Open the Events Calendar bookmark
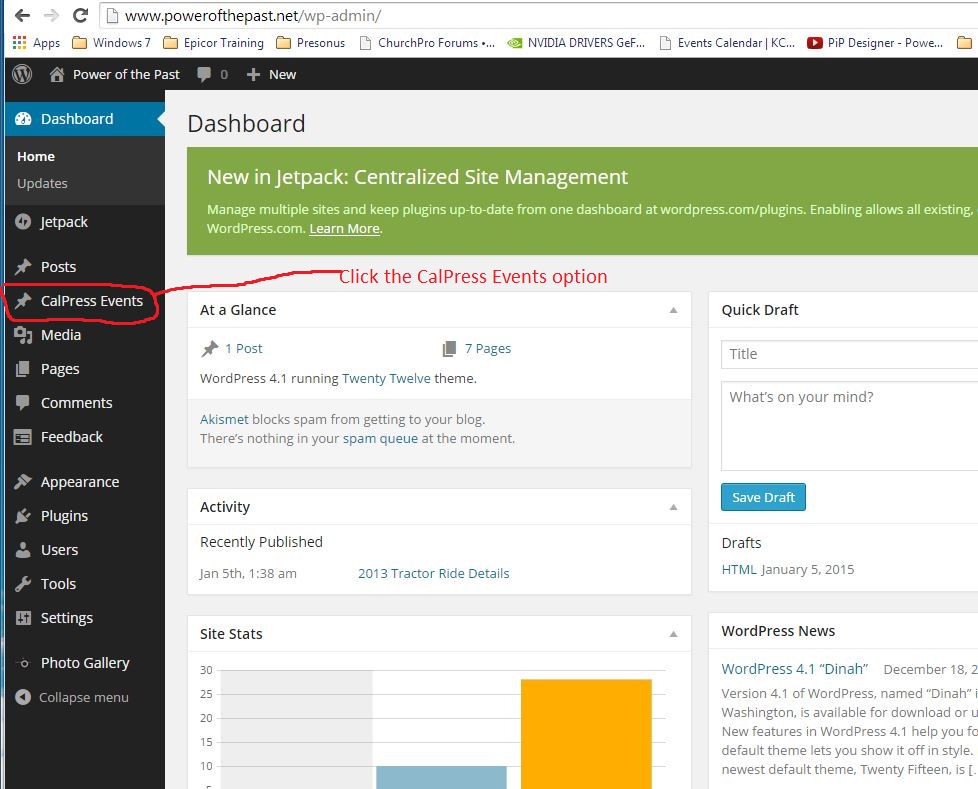The image size is (978, 789). 727,42
